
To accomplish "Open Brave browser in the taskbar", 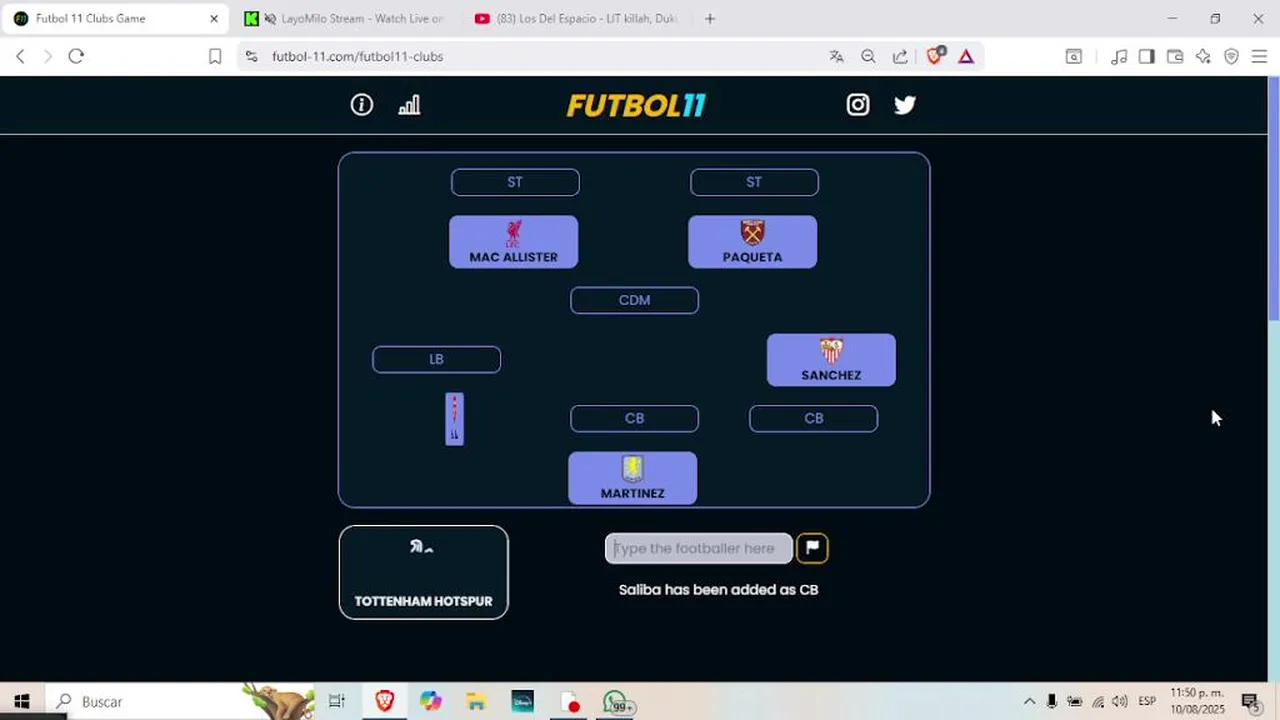I will 385,701.
